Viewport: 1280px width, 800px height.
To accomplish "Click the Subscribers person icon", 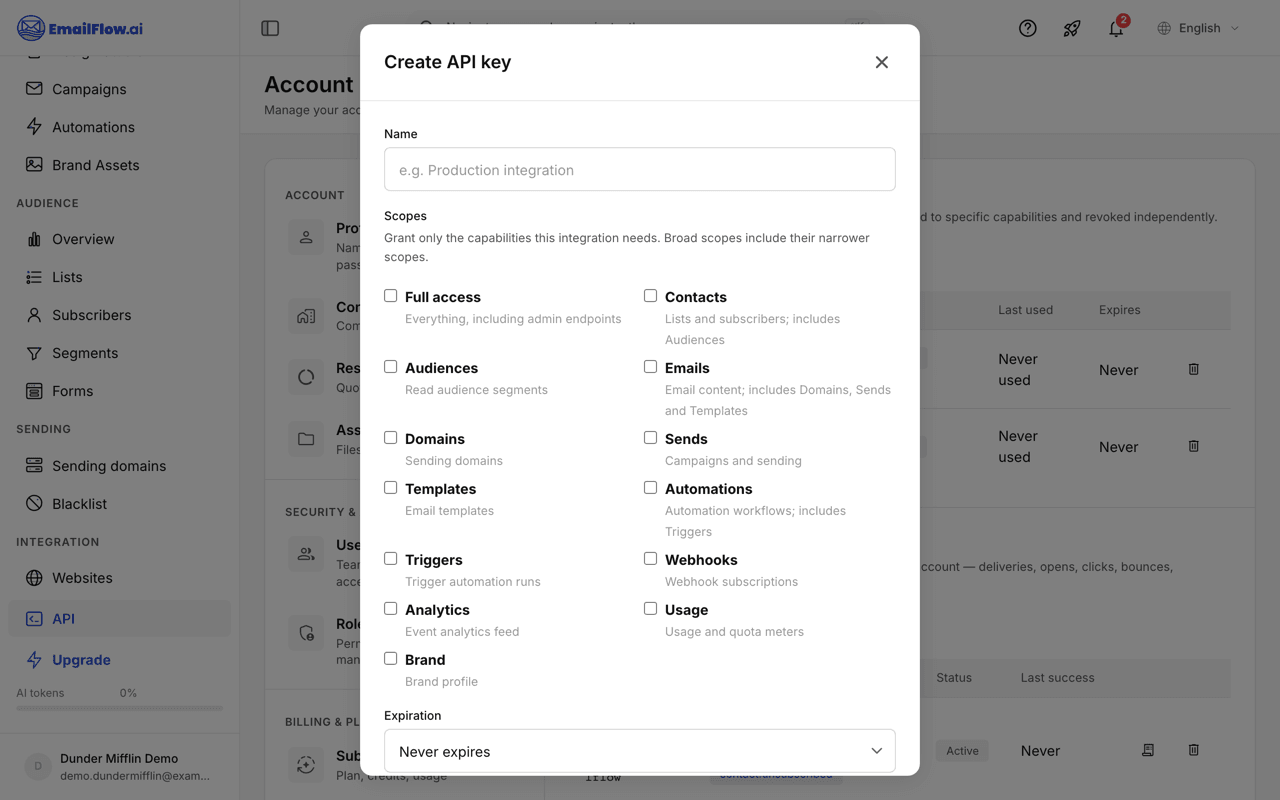I will click(x=34, y=315).
